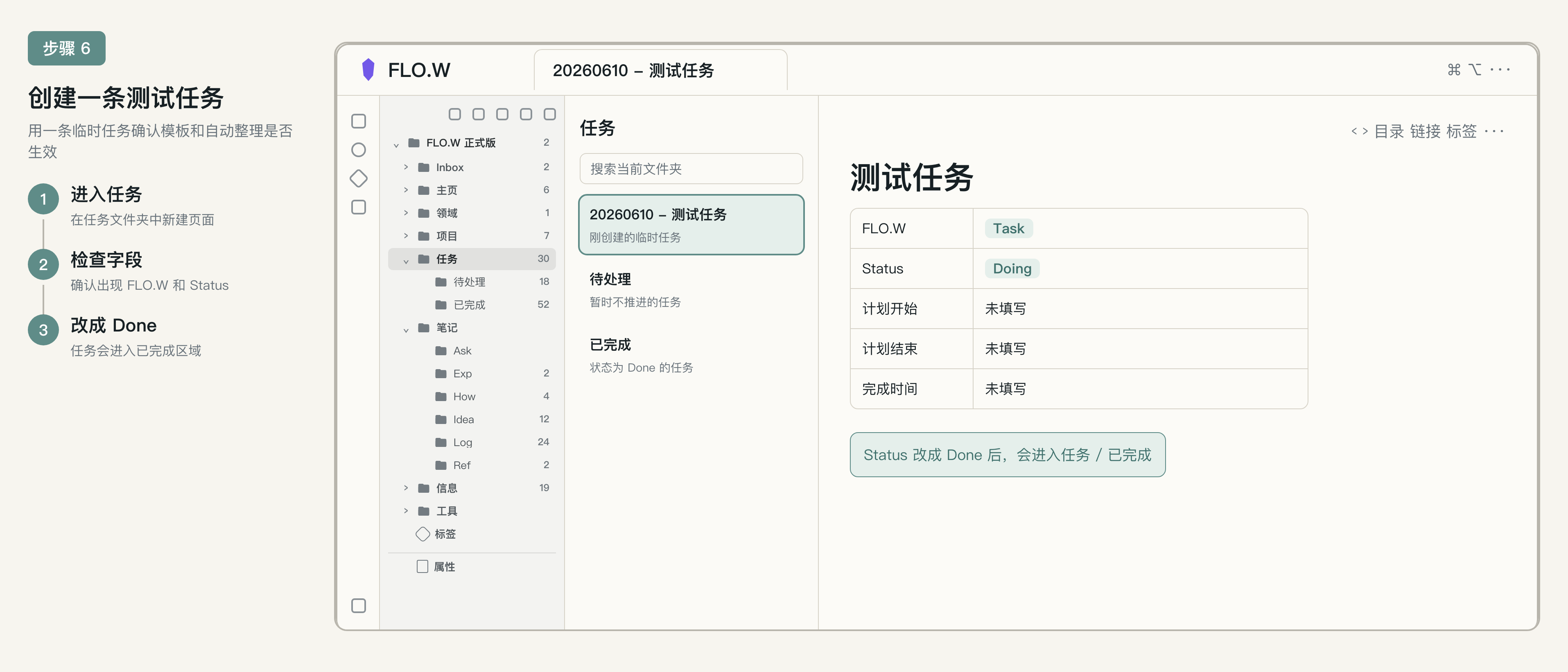The width and height of the screenshot is (1568, 672).
Task: Click the Task tag in the FLO.W row
Action: point(1009,228)
